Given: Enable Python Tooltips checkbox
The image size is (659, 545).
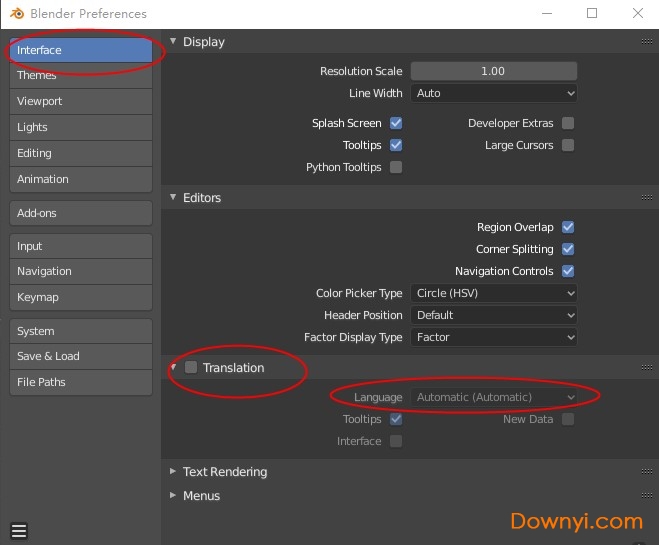Looking at the screenshot, I should click(396, 167).
